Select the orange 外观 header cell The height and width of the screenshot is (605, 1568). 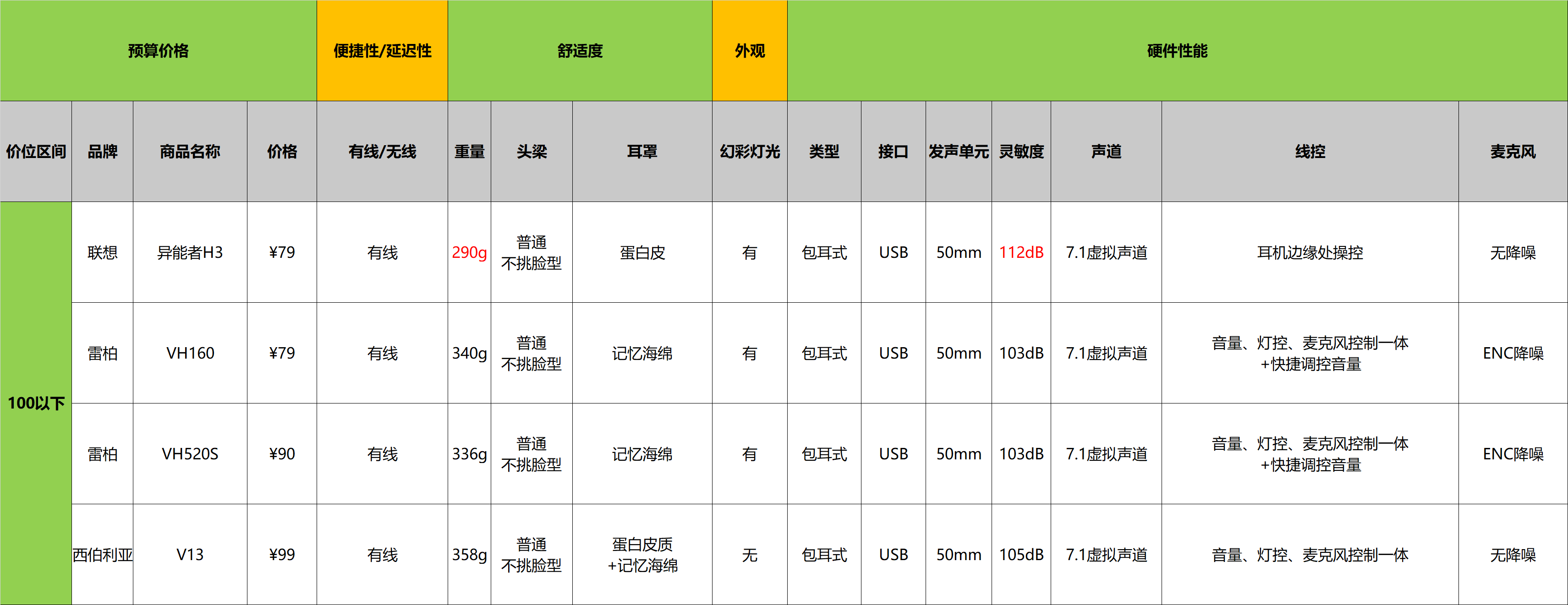[749, 50]
